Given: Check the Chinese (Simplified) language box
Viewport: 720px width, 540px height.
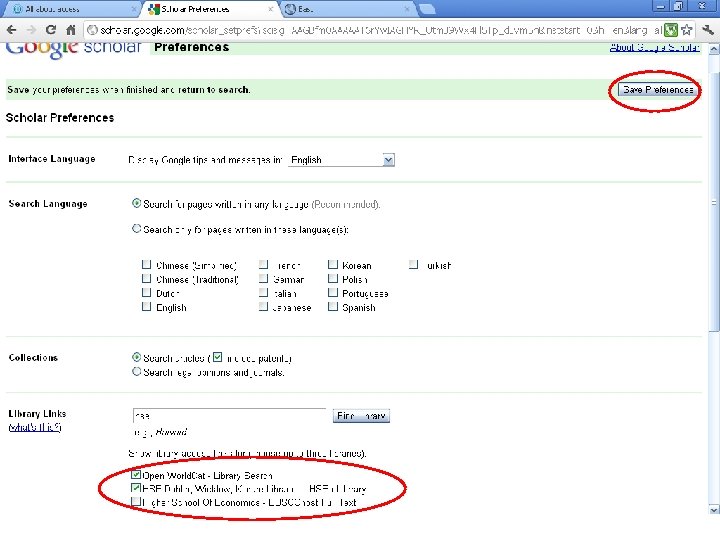Looking at the screenshot, I should pyautogui.click(x=146, y=264).
